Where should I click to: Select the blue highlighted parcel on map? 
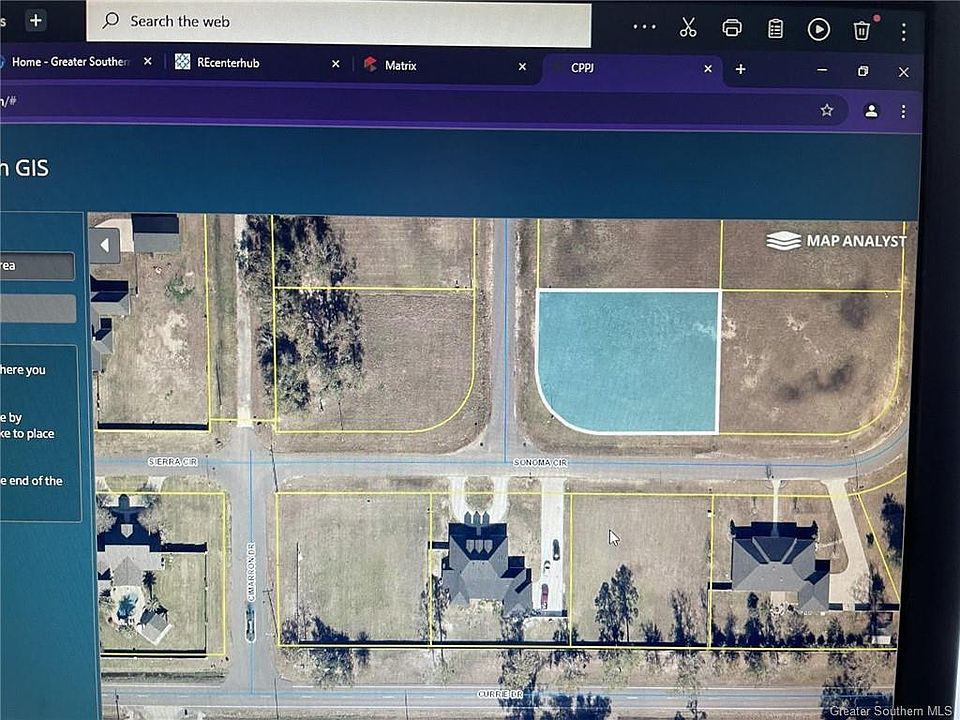pyautogui.click(x=628, y=360)
